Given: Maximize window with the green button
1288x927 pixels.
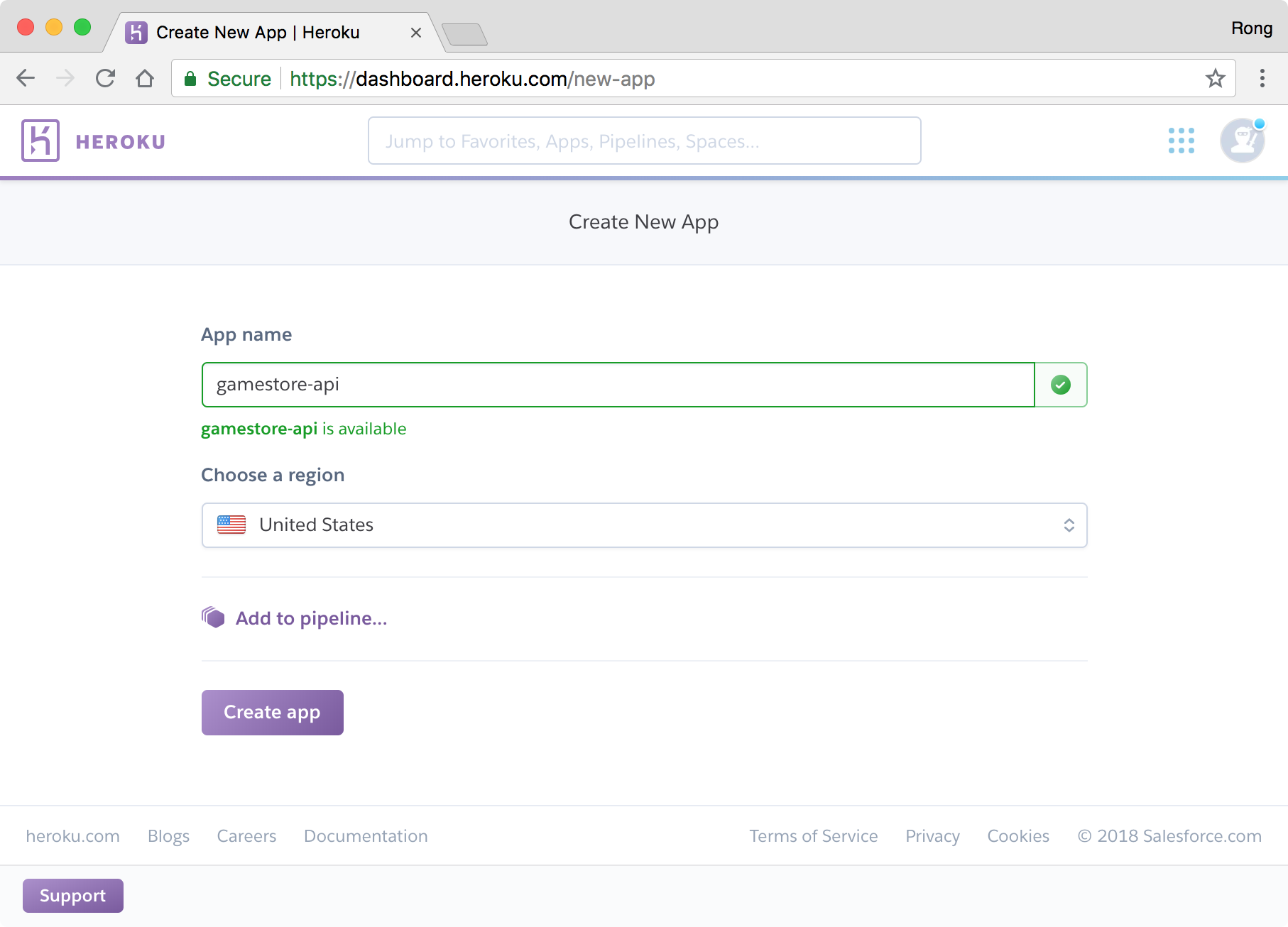Looking at the screenshot, I should click(82, 27).
